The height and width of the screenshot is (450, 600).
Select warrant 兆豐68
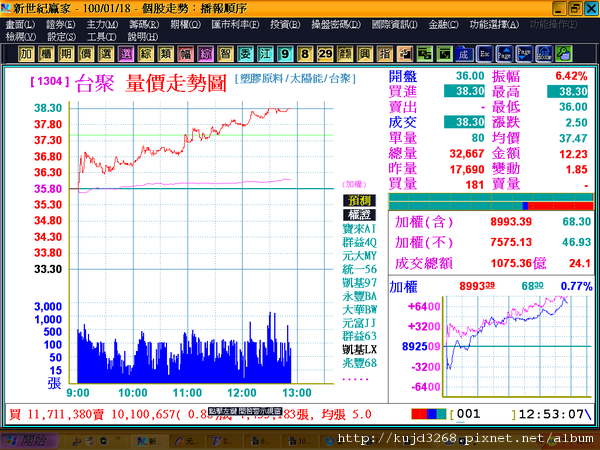point(359,363)
